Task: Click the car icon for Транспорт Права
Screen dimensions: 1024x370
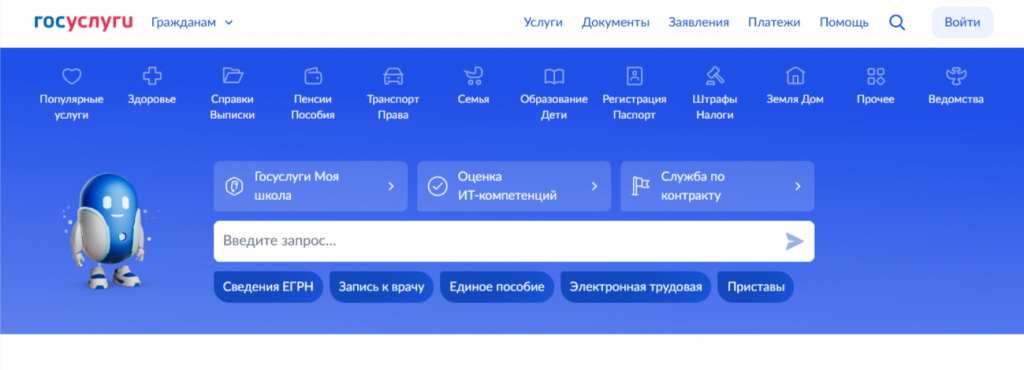Action: pyautogui.click(x=393, y=76)
